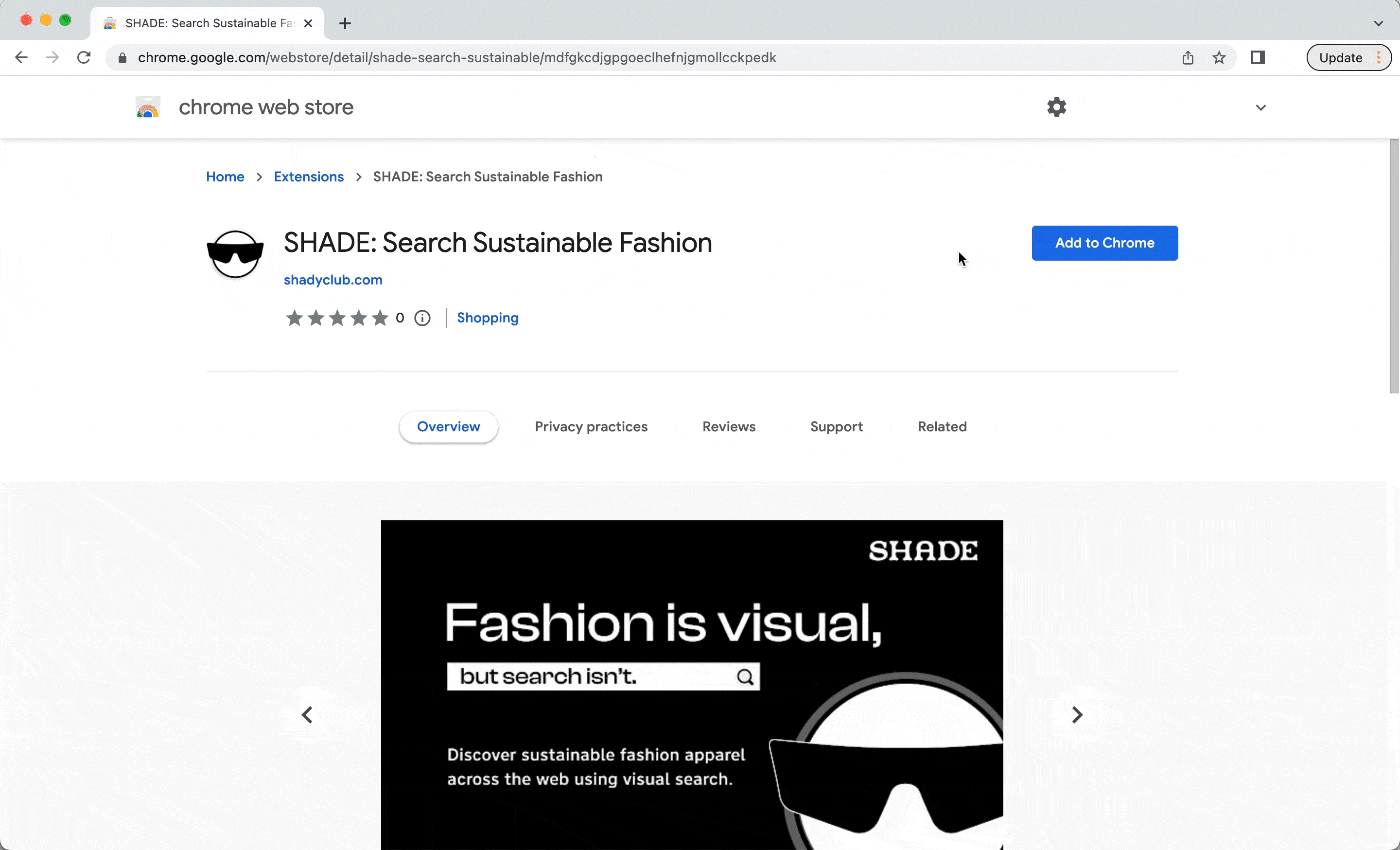
Task: Open the Share page icon
Action: 1188,57
